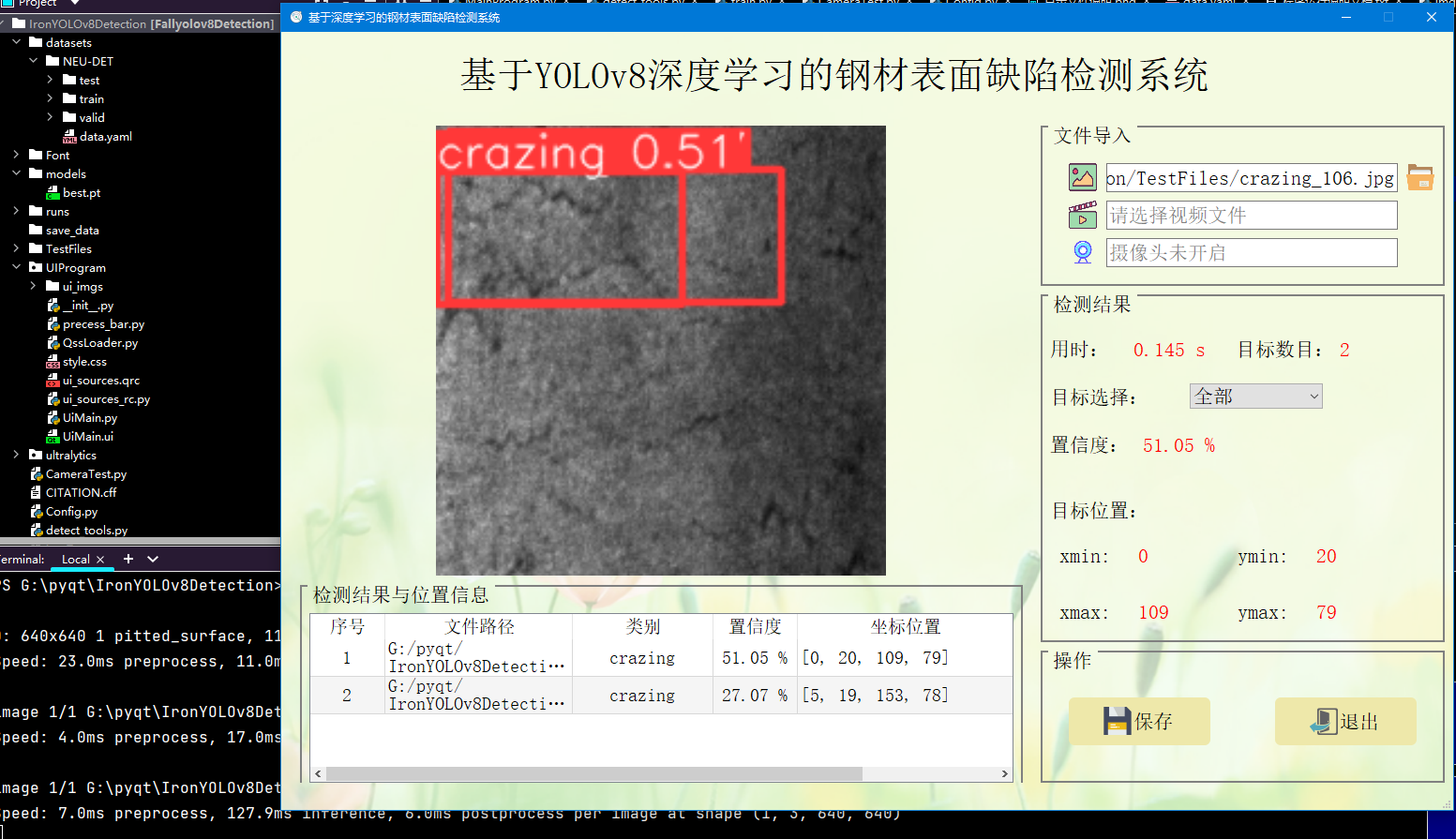Image resolution: width=1456 pixels, height=839 pixels.
Task: Select row 2 crazing cell in table
Action: (x=642, y=696)
